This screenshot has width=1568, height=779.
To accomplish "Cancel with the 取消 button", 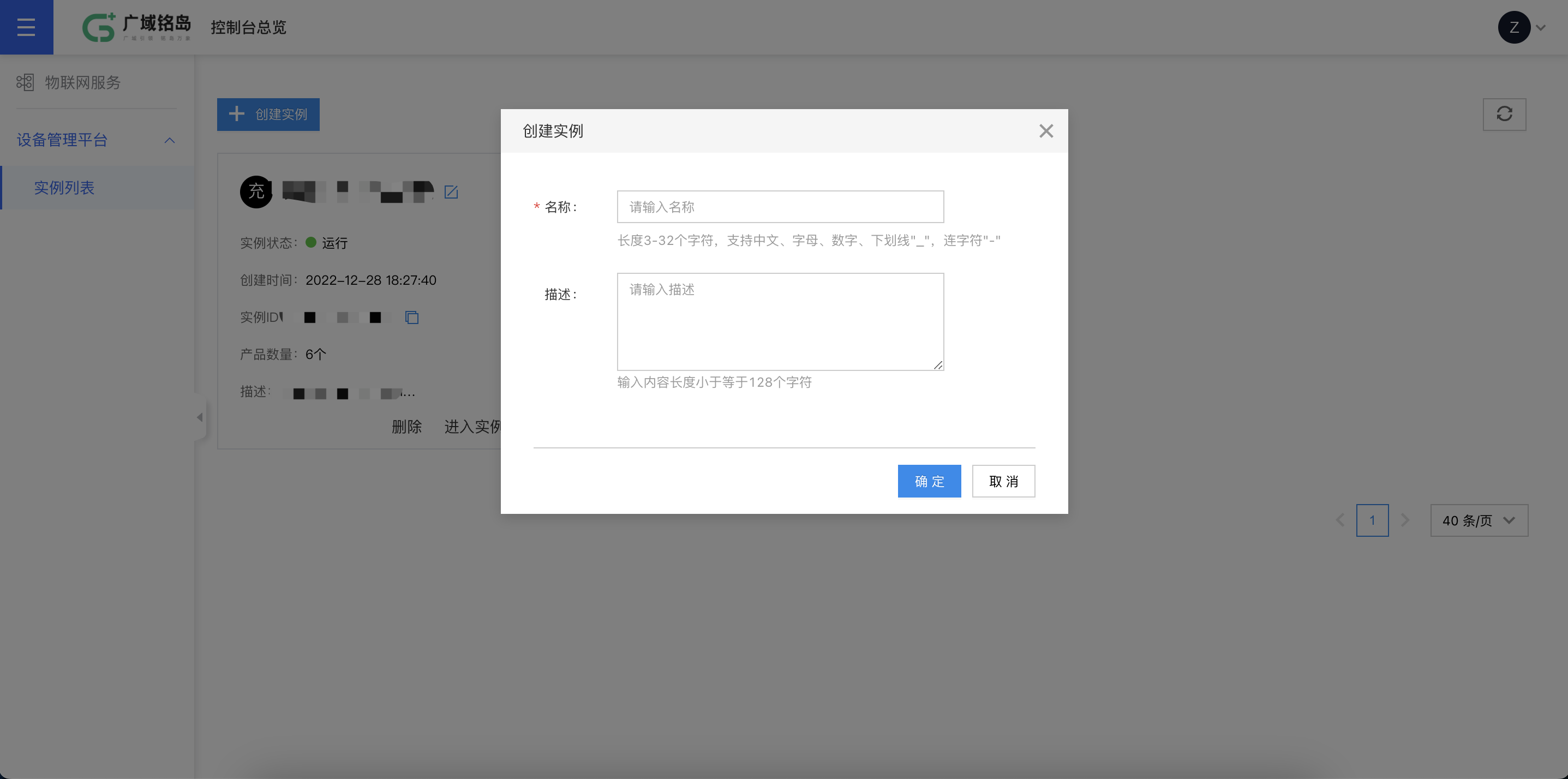I will 1003,481.
